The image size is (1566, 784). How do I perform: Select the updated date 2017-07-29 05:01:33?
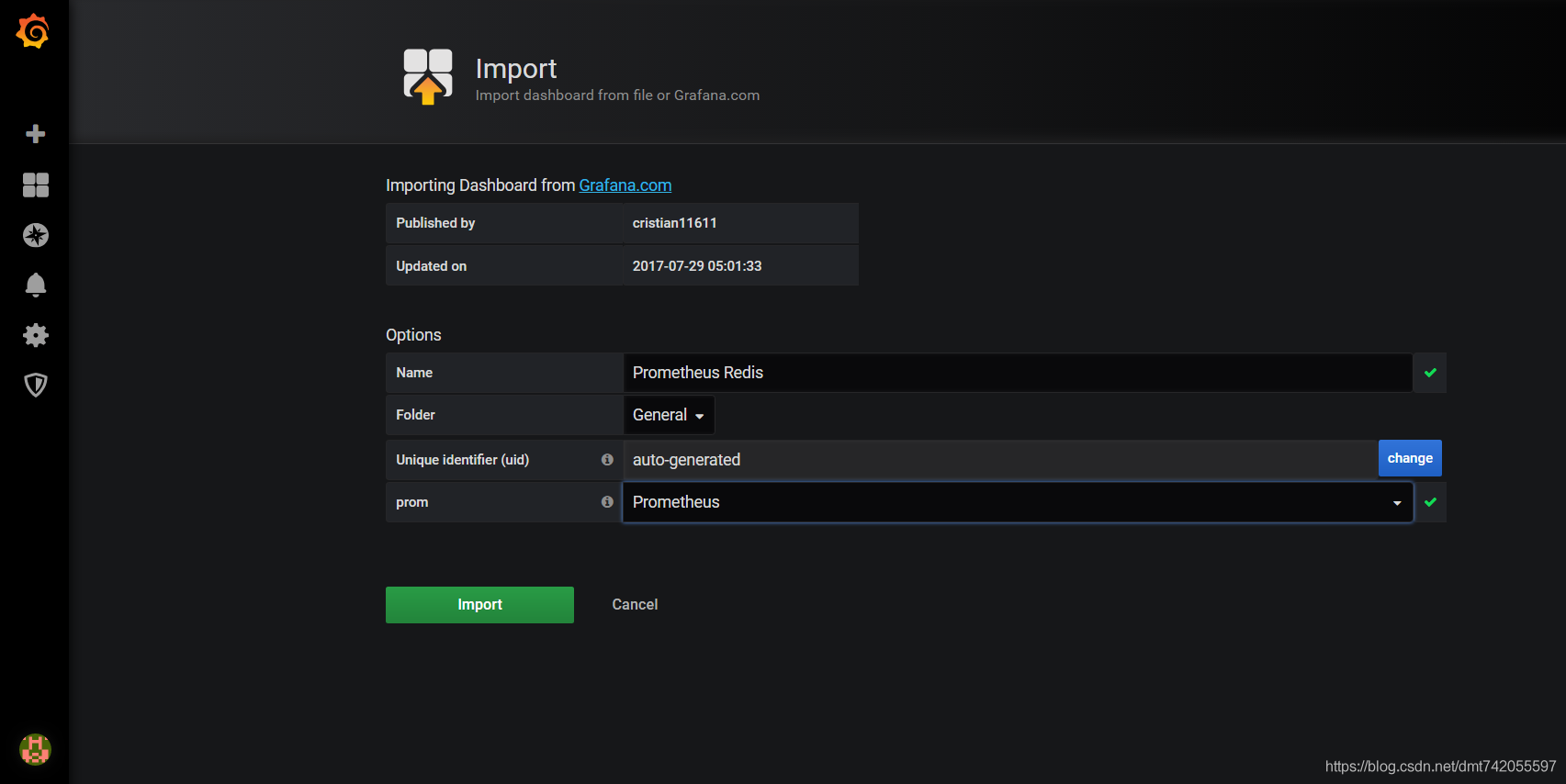coord(697,266)
